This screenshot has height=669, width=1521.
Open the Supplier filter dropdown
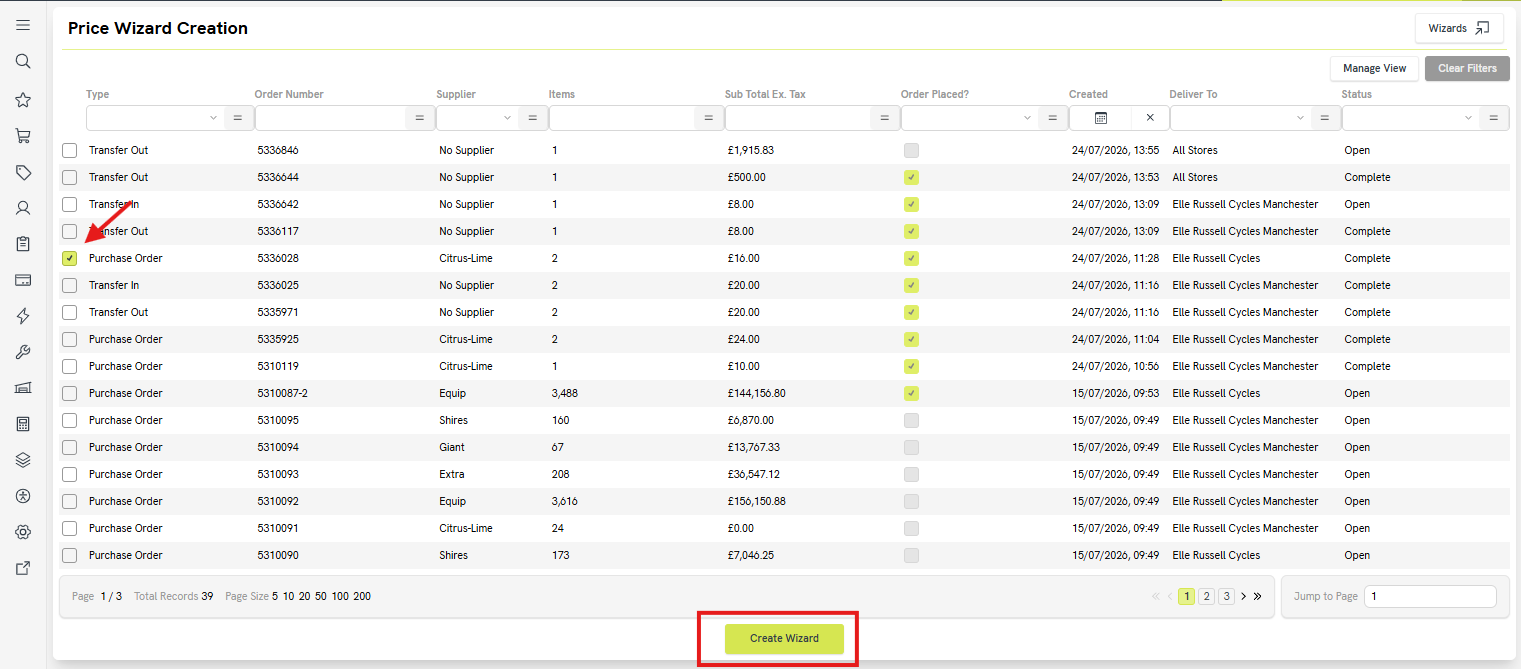click(x=478, y=118)
